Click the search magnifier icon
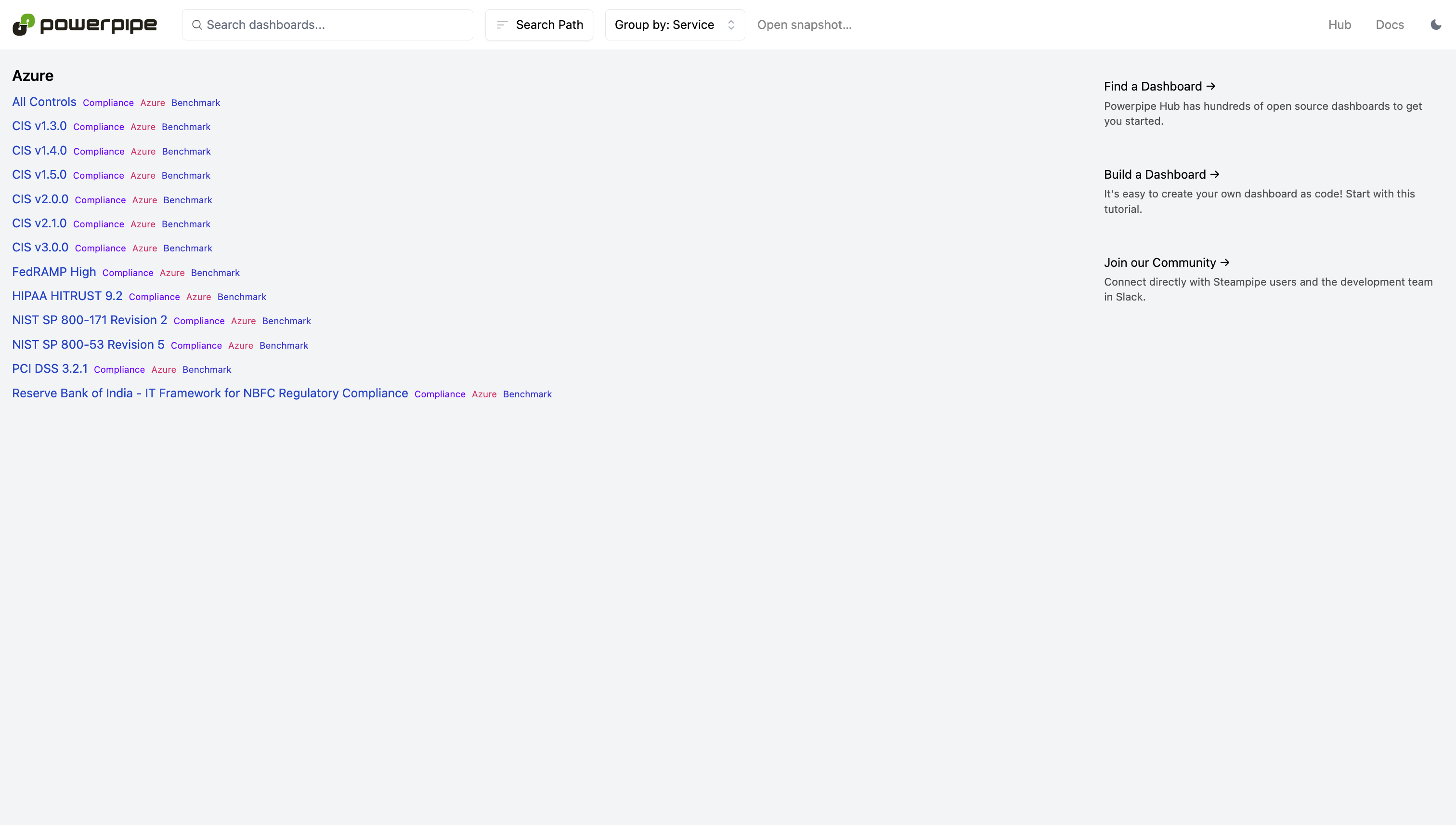This screenshot has height=825, width=1456. point(196,25)
